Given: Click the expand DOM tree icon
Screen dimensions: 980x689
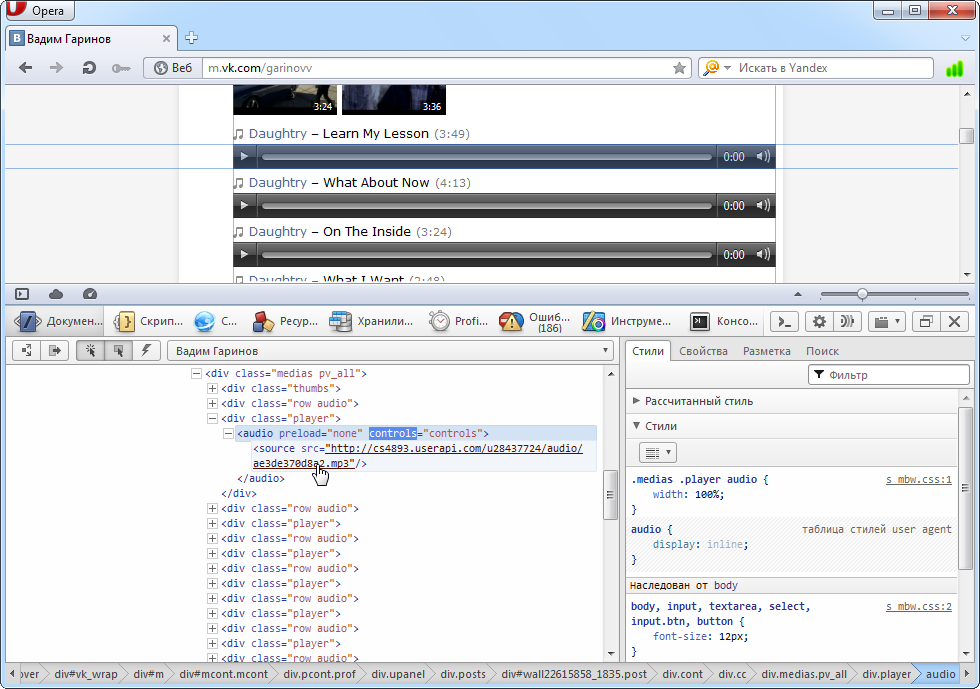Looking at the screenshot, I should click(x=27, y=351).
